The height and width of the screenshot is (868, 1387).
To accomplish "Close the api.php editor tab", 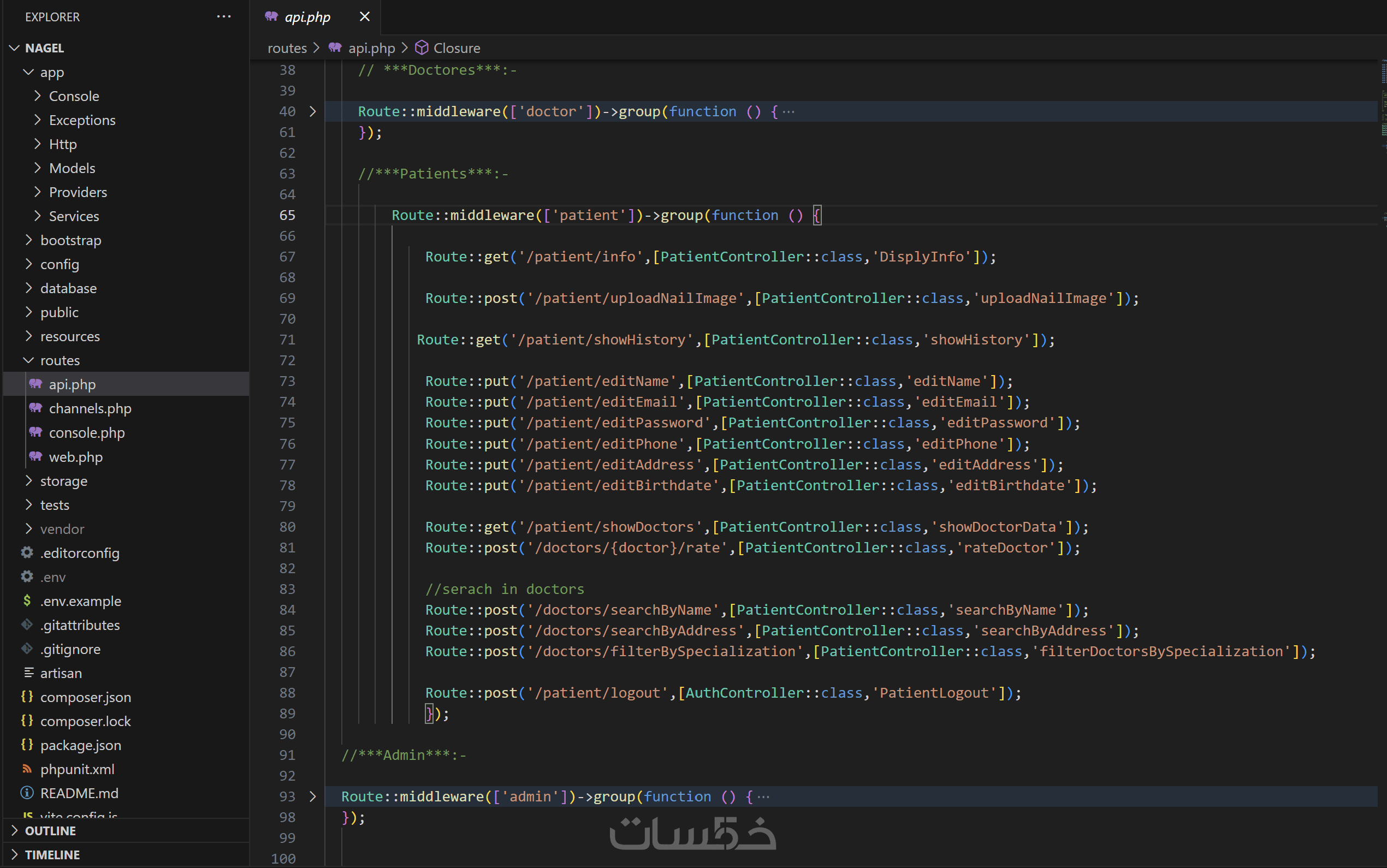I will pyautogui.click(x=364, y=16).
